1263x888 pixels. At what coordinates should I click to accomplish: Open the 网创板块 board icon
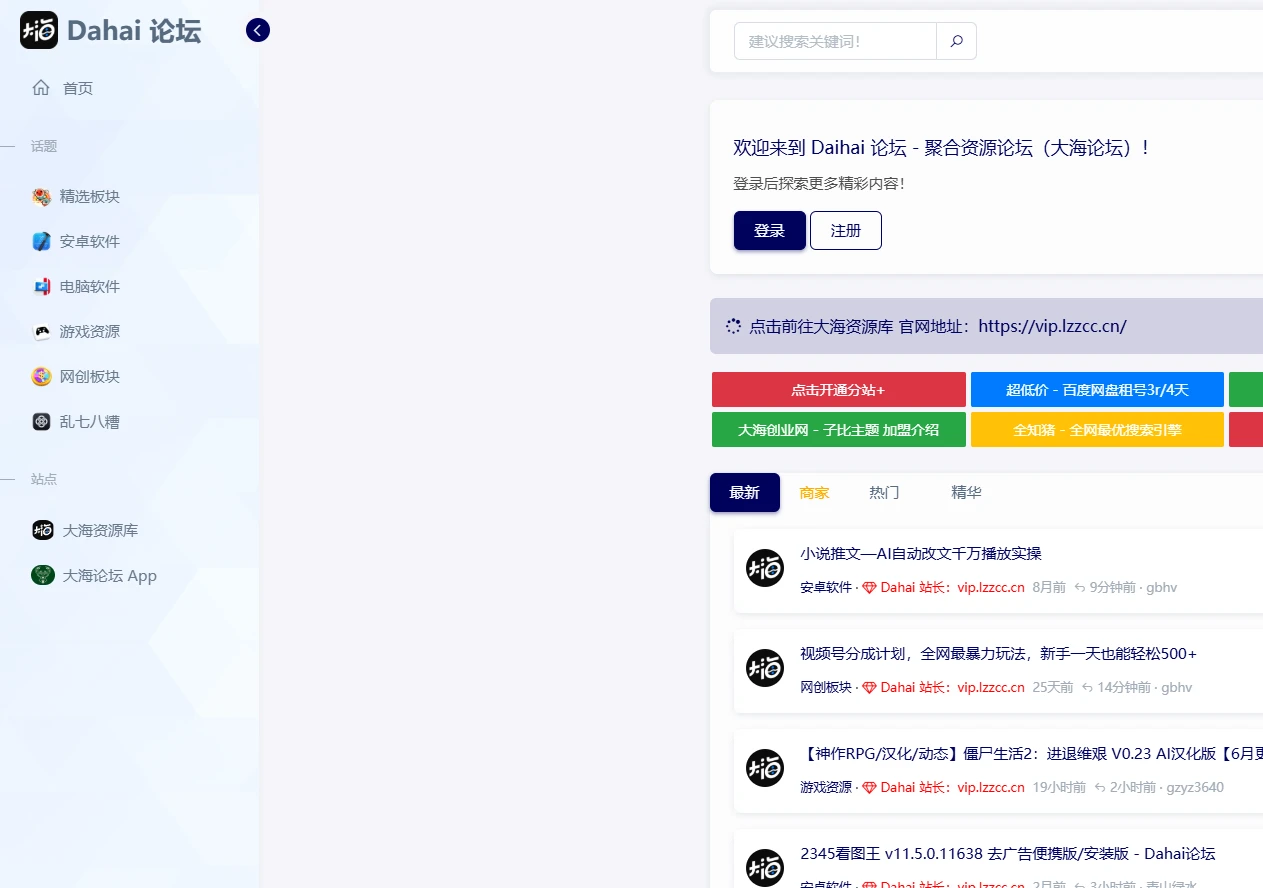[41, 376]
